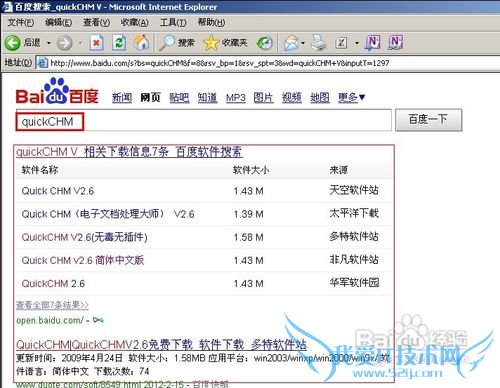Click the Mail envelope icon
This screenshot has height=388, width=500.
pos(291,43)
